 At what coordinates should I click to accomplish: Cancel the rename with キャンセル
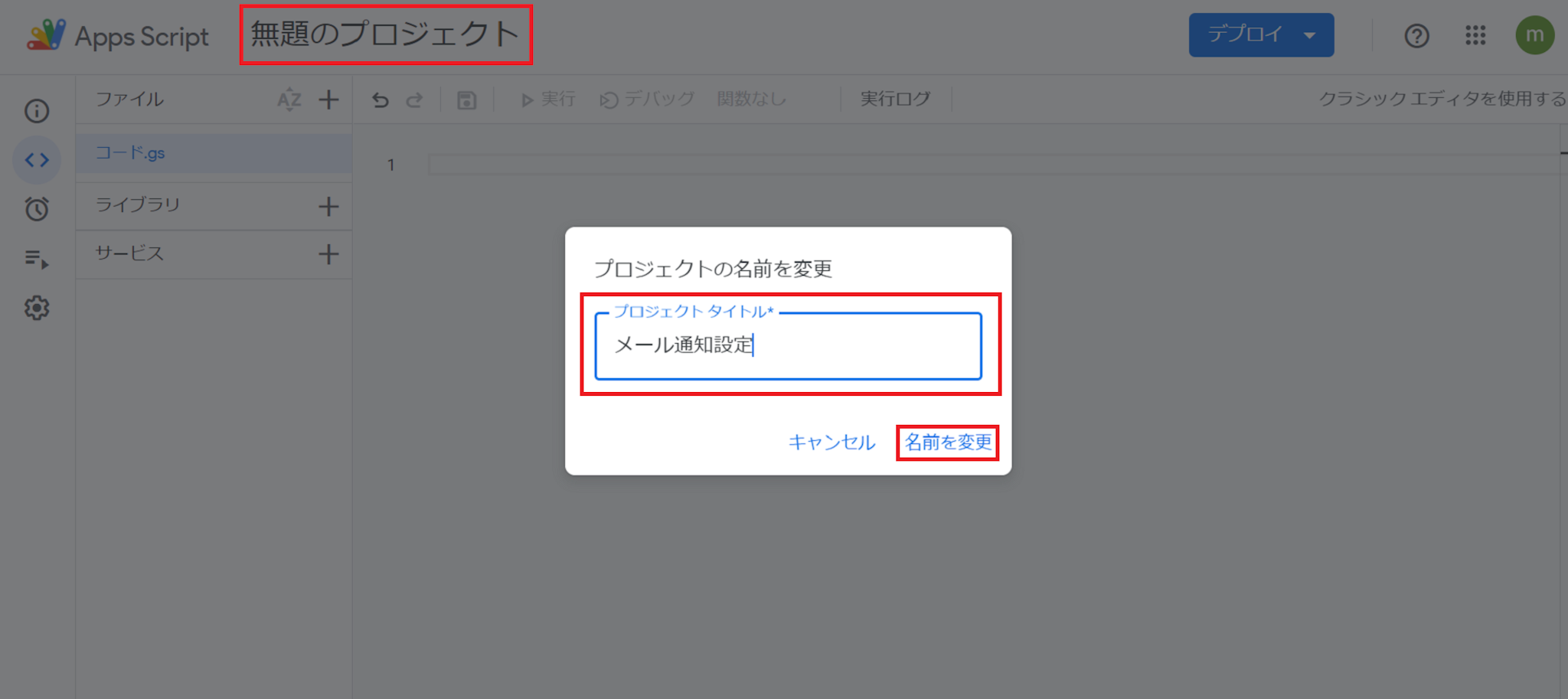pos(831,443)
